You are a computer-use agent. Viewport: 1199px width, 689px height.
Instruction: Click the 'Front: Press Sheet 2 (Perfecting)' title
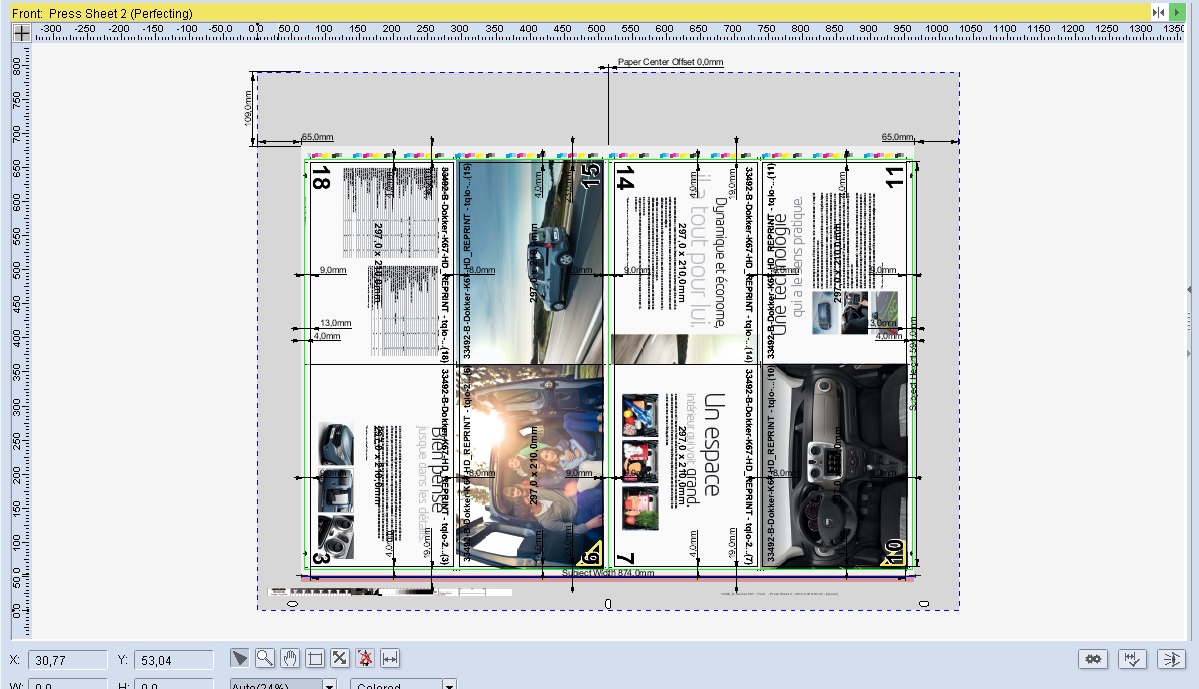102,13
